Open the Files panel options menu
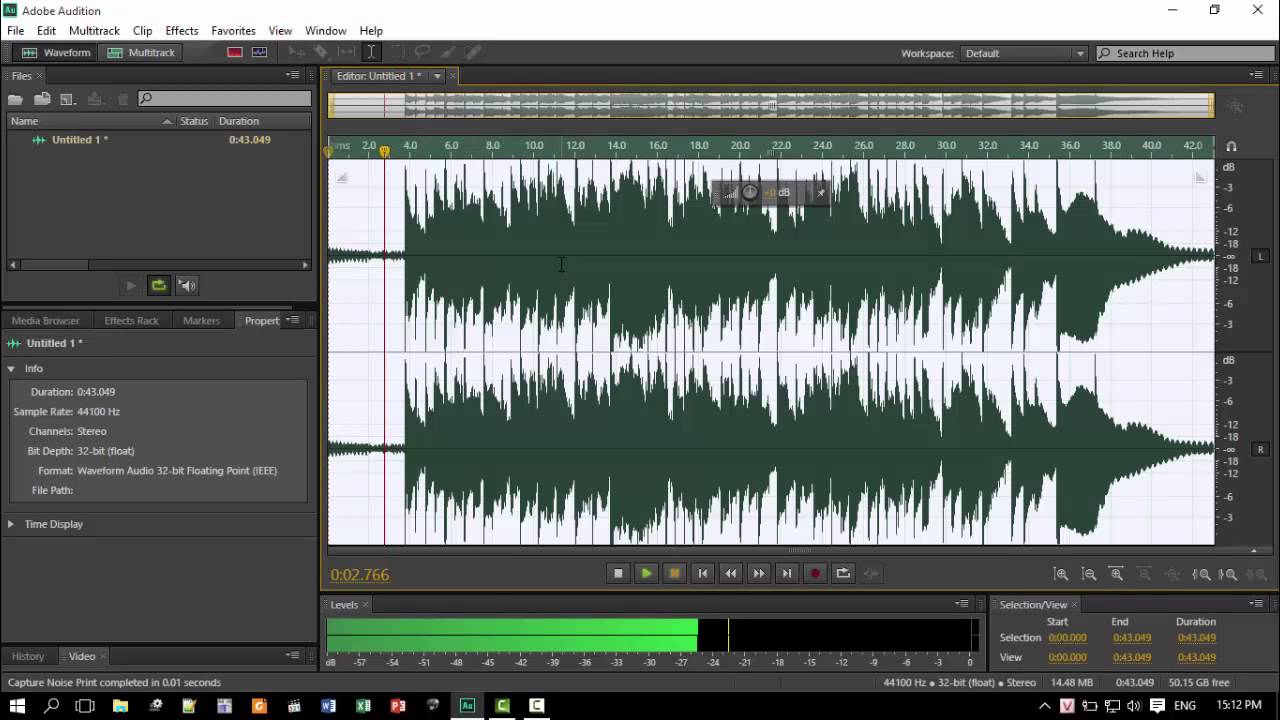 [x=293, y=75]
